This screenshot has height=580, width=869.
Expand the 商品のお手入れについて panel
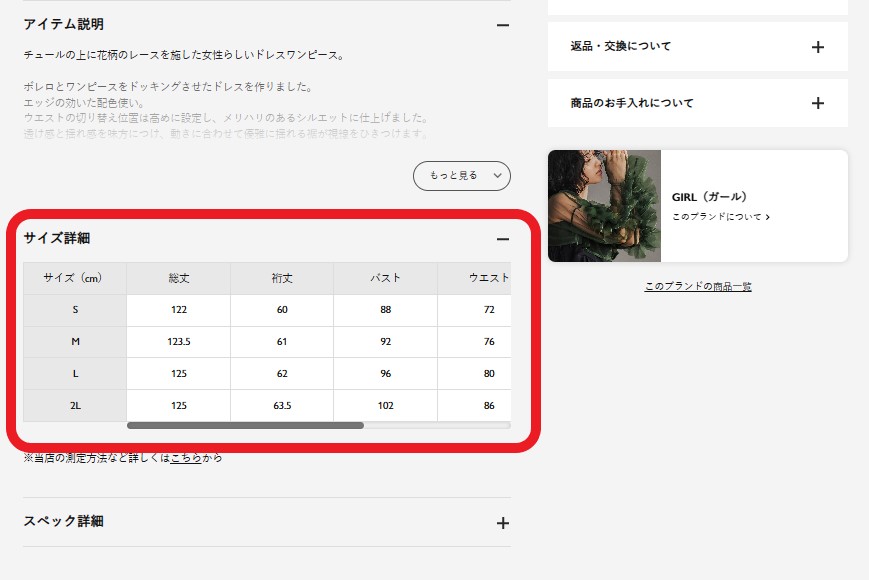[x=698, y=103]
